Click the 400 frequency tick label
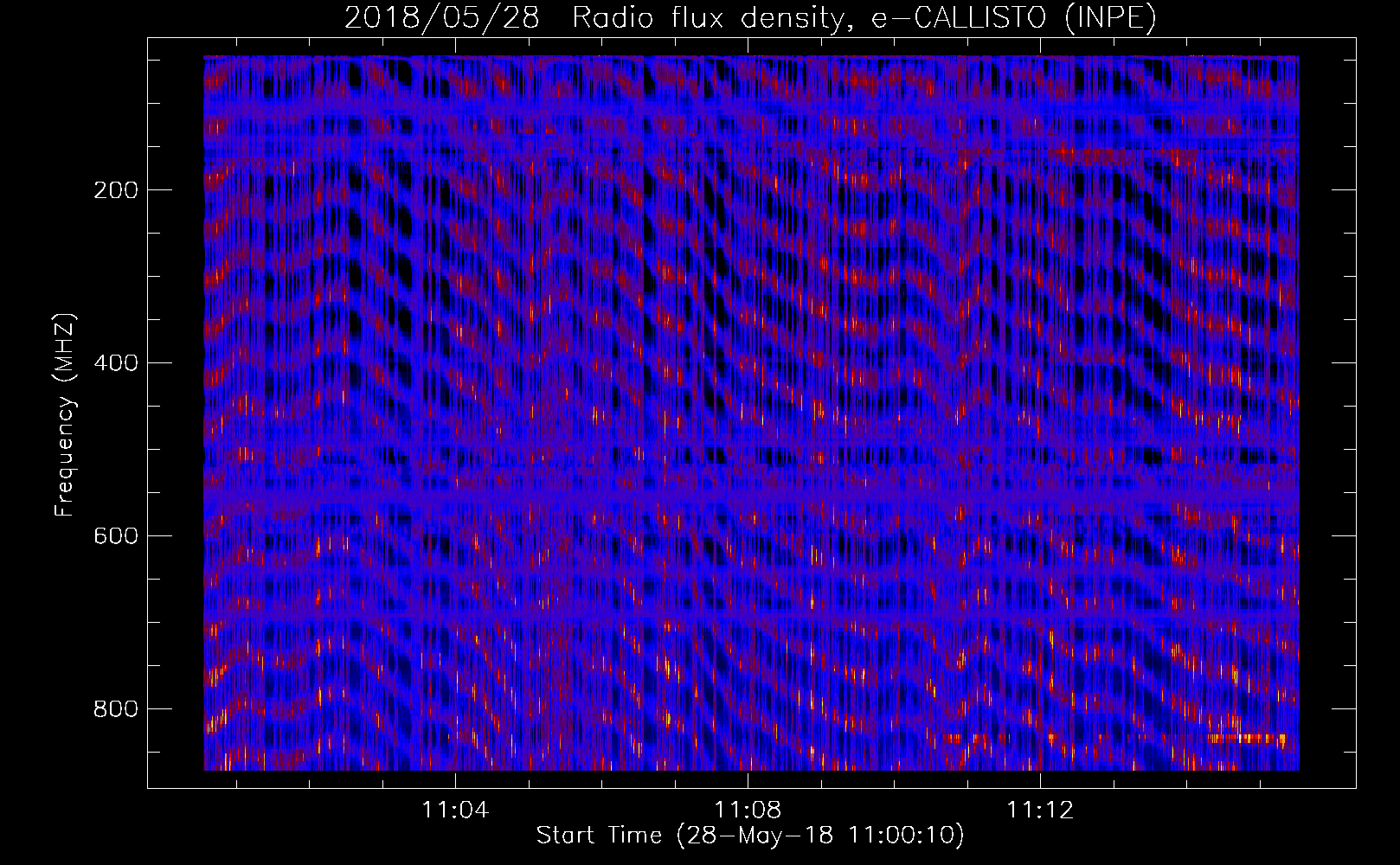This screenshot has width=1400, height=865. click(115, 363)
